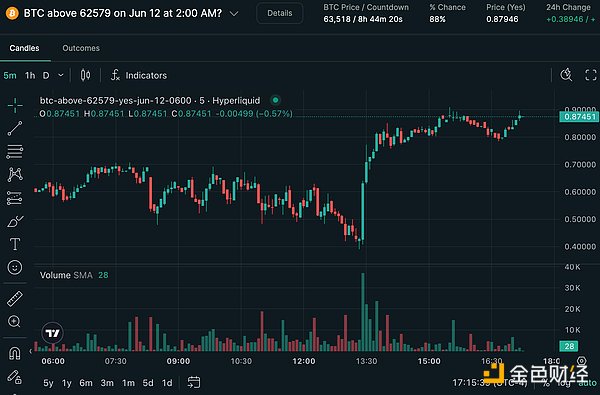Viewport: 600px width, 395px height.
Task: Expand the market selector chevron
Action: pyautogui.click(x=234, y=14)
